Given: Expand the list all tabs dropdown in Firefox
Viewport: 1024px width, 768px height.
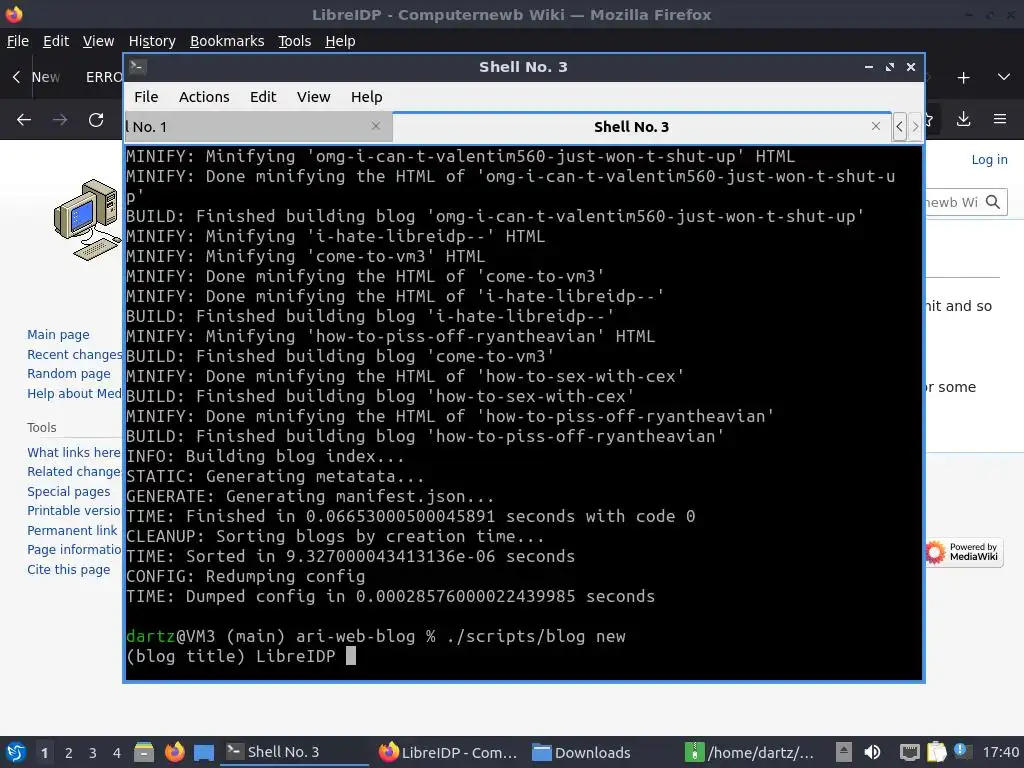Looking at the screenshot, I should point(1004,77).
